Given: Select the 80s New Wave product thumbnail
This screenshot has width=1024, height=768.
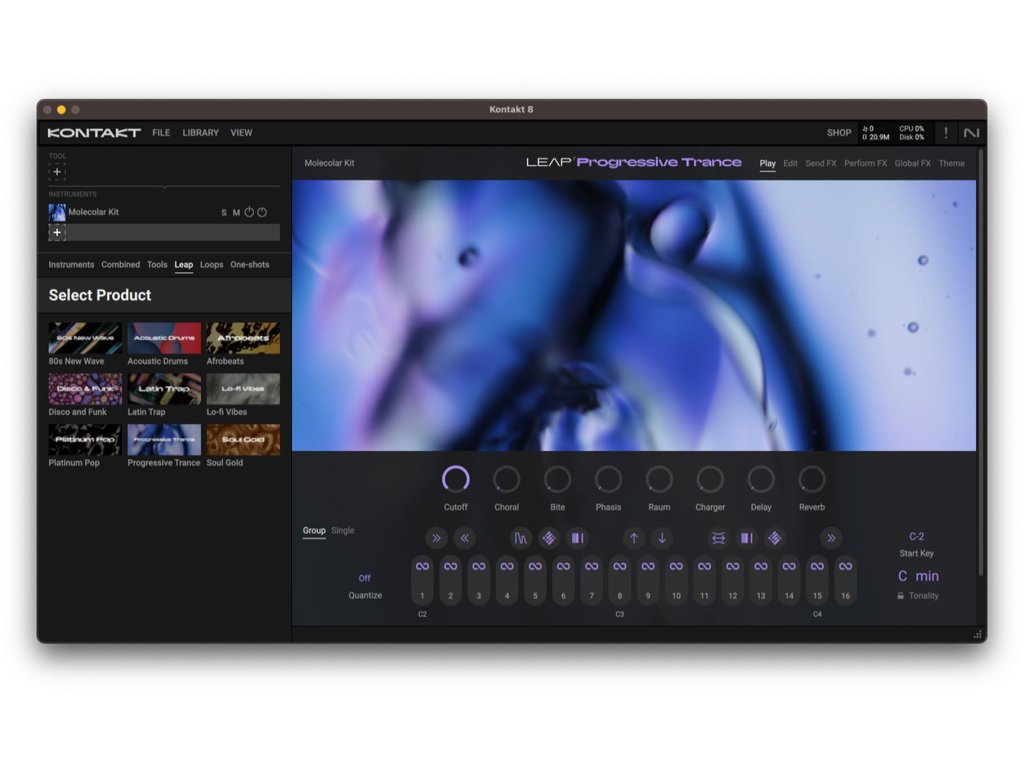Looking at the screenshot, I should pos(85,338).
